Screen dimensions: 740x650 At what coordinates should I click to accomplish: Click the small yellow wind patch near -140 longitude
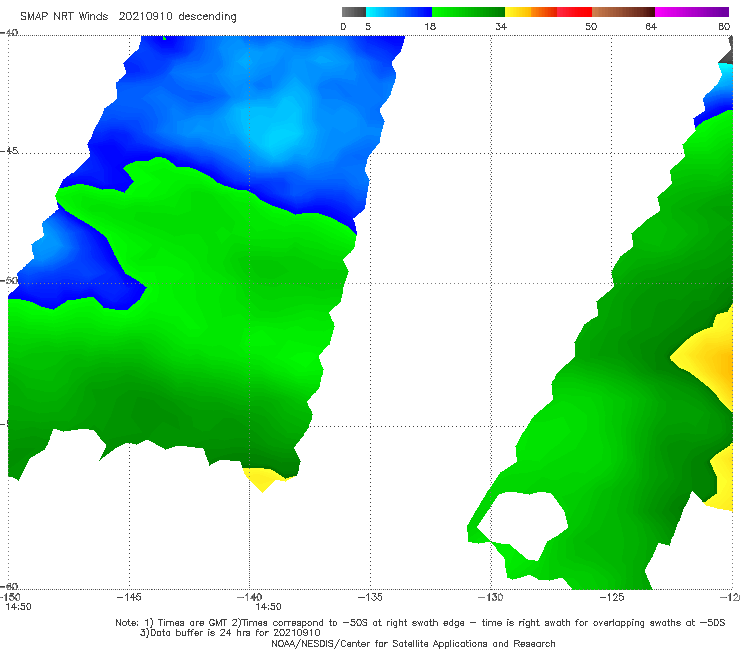[264, 478]
